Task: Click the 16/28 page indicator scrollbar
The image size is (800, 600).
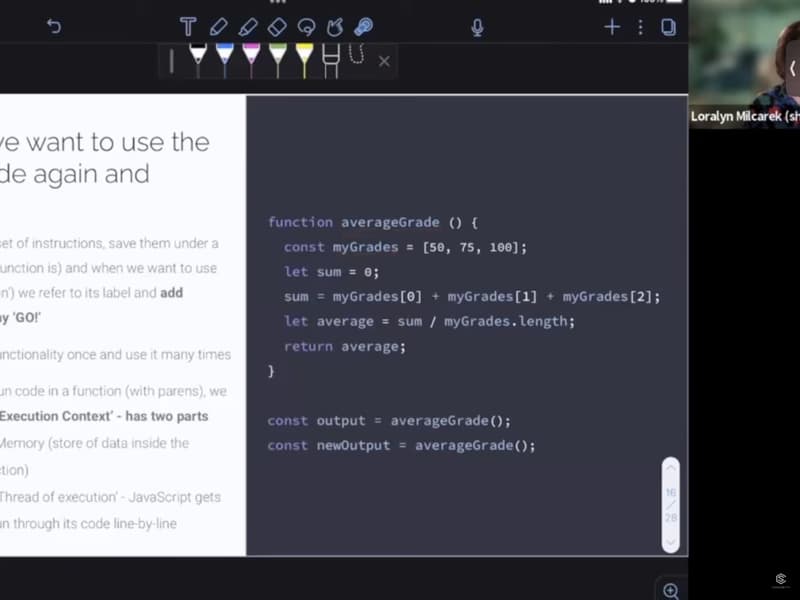Action: pos(670,505)
